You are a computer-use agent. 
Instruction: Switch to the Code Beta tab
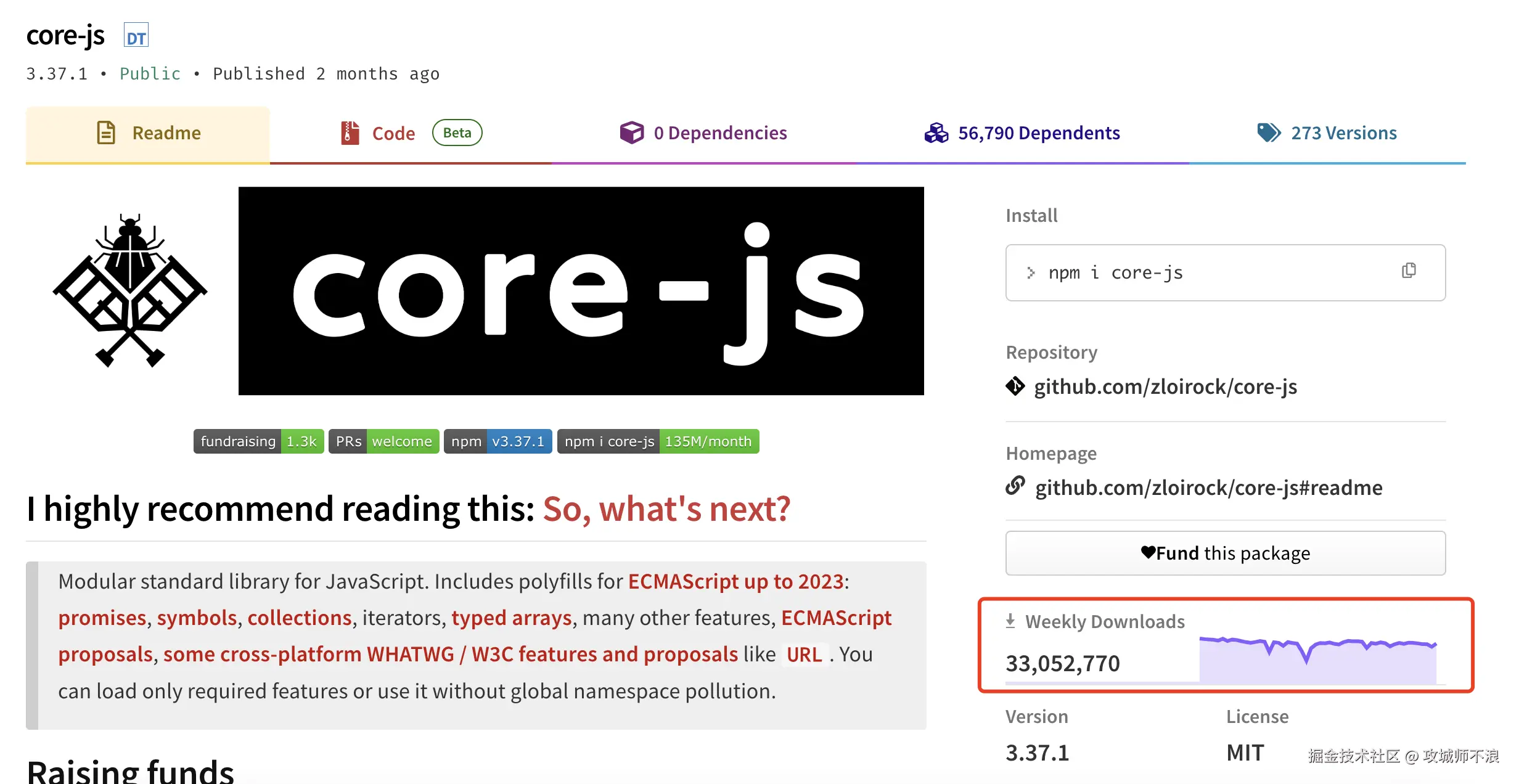393,133
